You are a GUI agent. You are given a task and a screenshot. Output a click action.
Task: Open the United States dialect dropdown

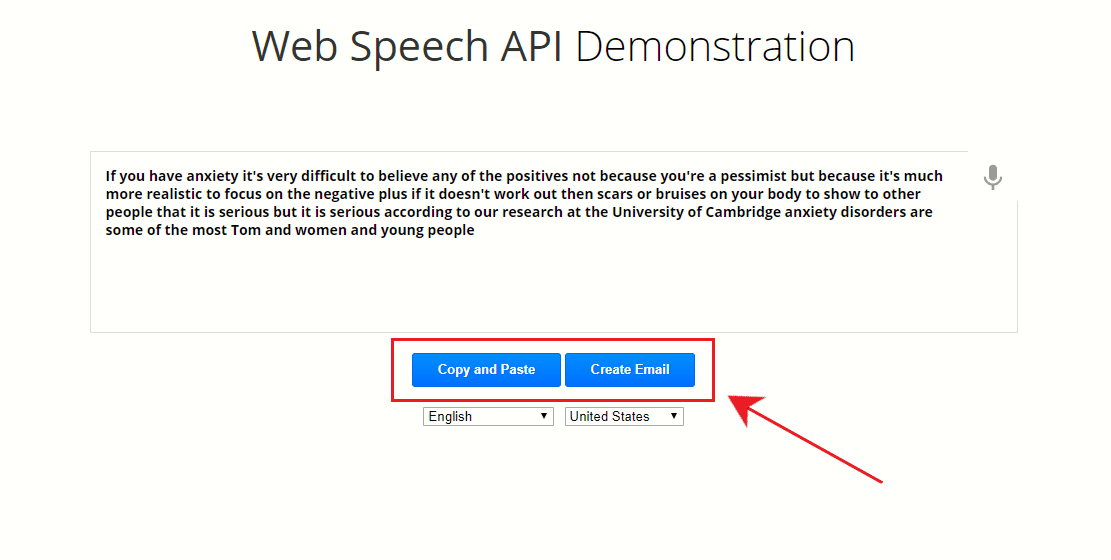(x=623, y=417)
